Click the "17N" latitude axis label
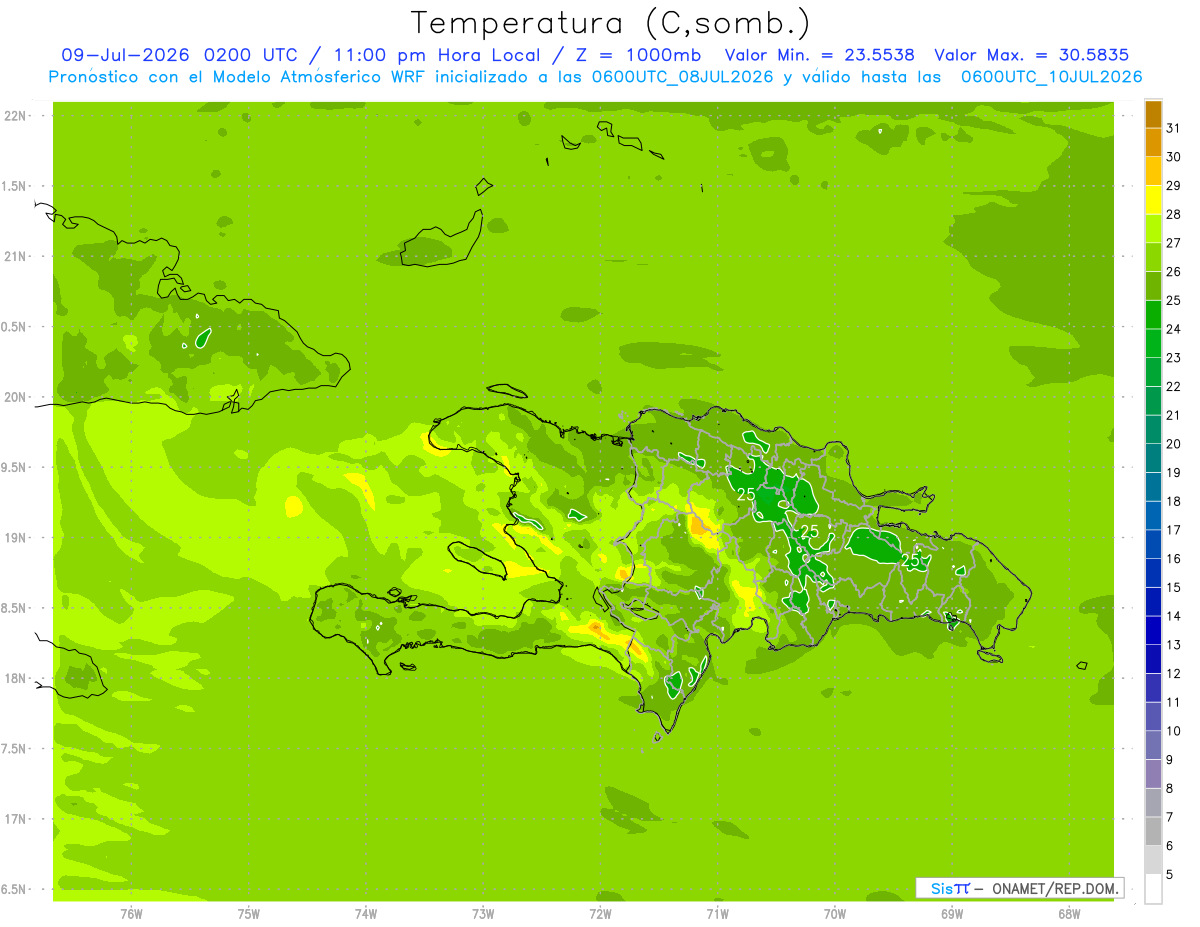 (x=14, y=819)
